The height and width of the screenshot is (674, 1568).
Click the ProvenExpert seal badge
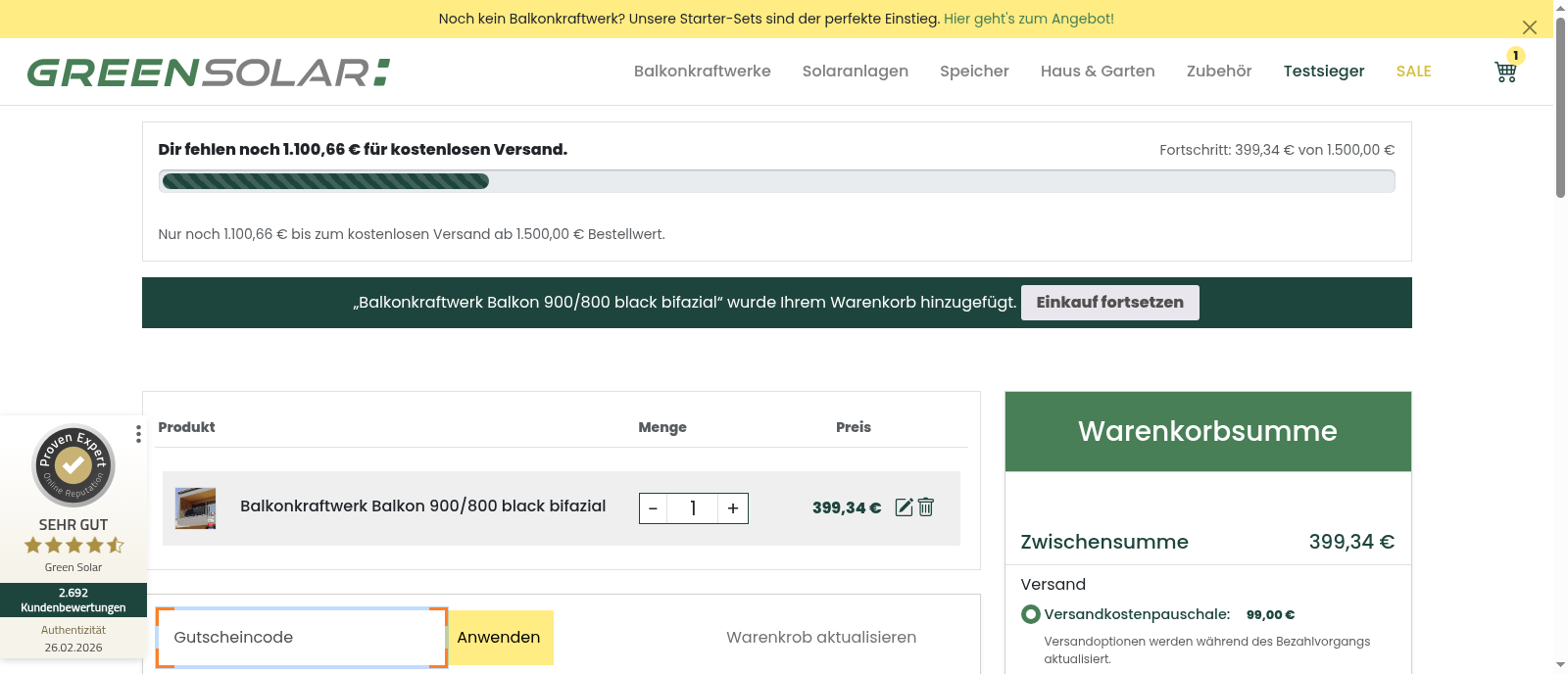click(73, 465)
